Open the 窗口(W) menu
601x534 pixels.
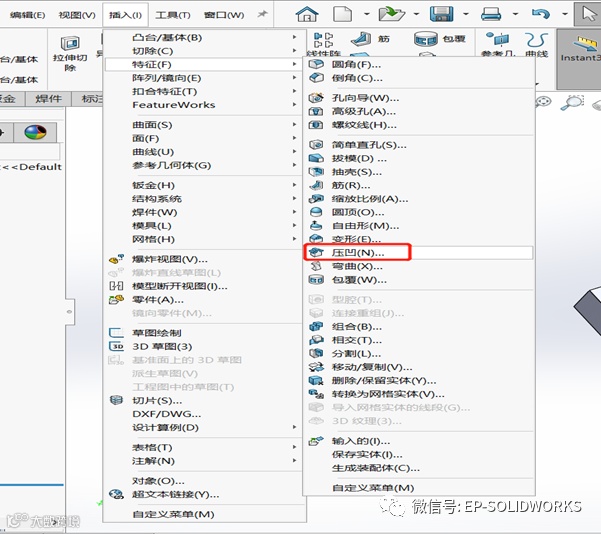[224, 15]
